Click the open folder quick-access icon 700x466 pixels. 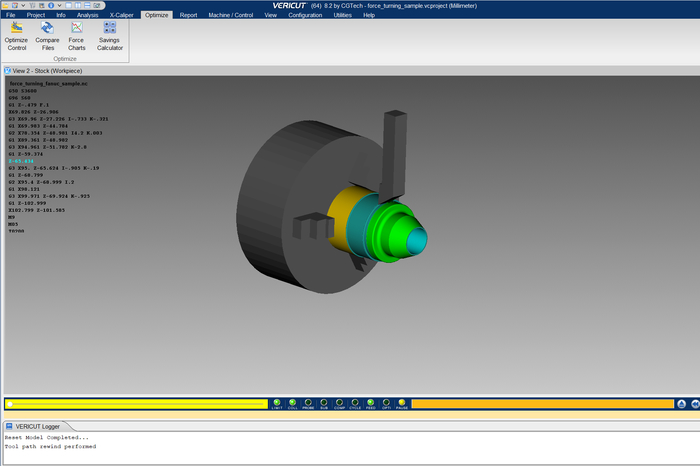5,5
